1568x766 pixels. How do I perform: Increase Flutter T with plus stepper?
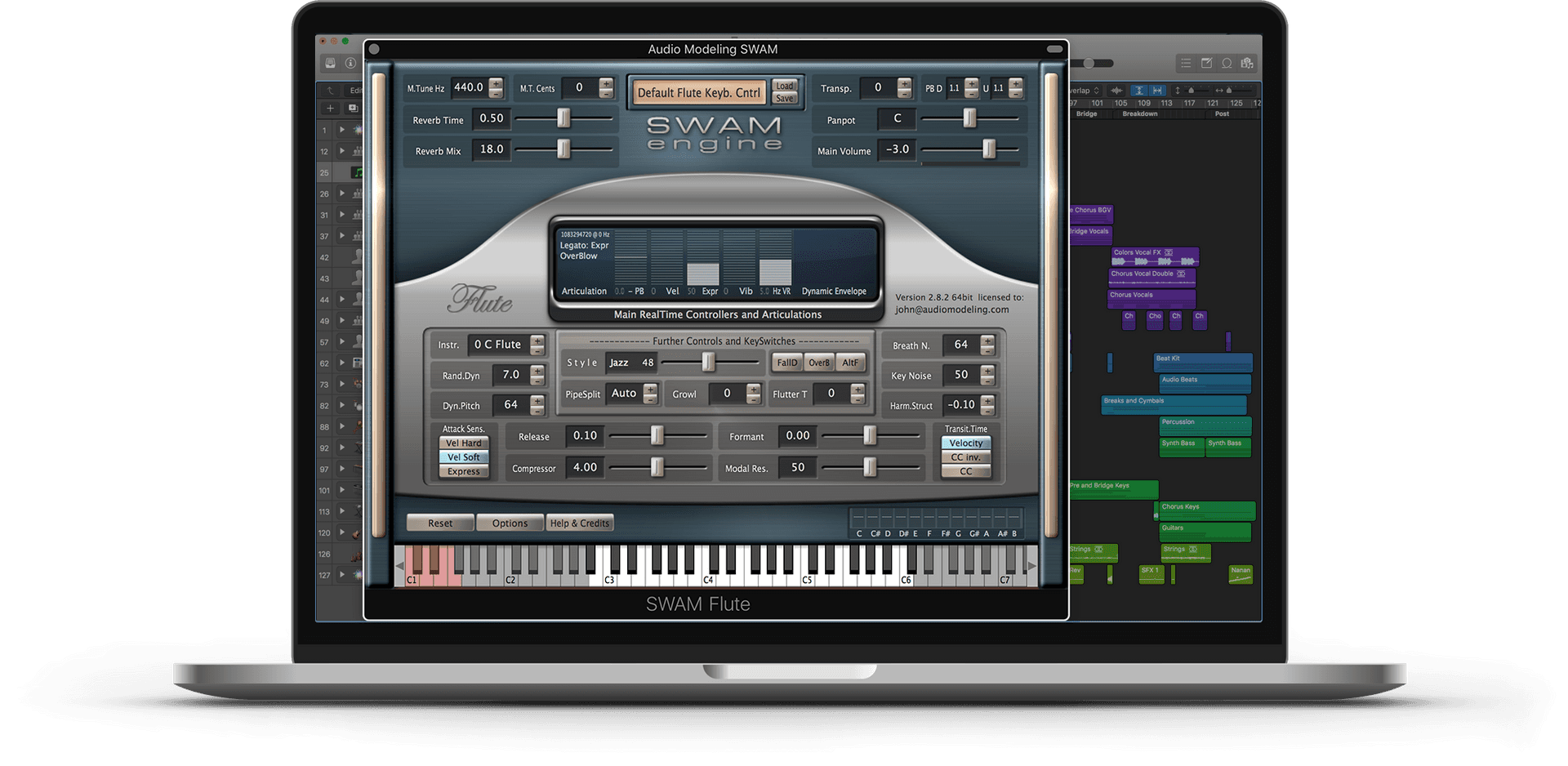point(857,389)
